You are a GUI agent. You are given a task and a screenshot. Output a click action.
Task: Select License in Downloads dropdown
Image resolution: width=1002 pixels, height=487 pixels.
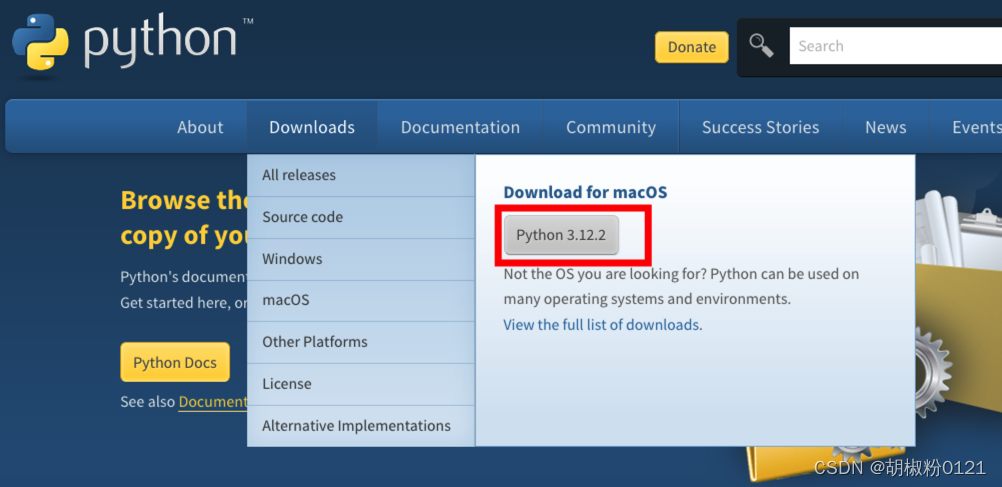[x=361, y=384]
